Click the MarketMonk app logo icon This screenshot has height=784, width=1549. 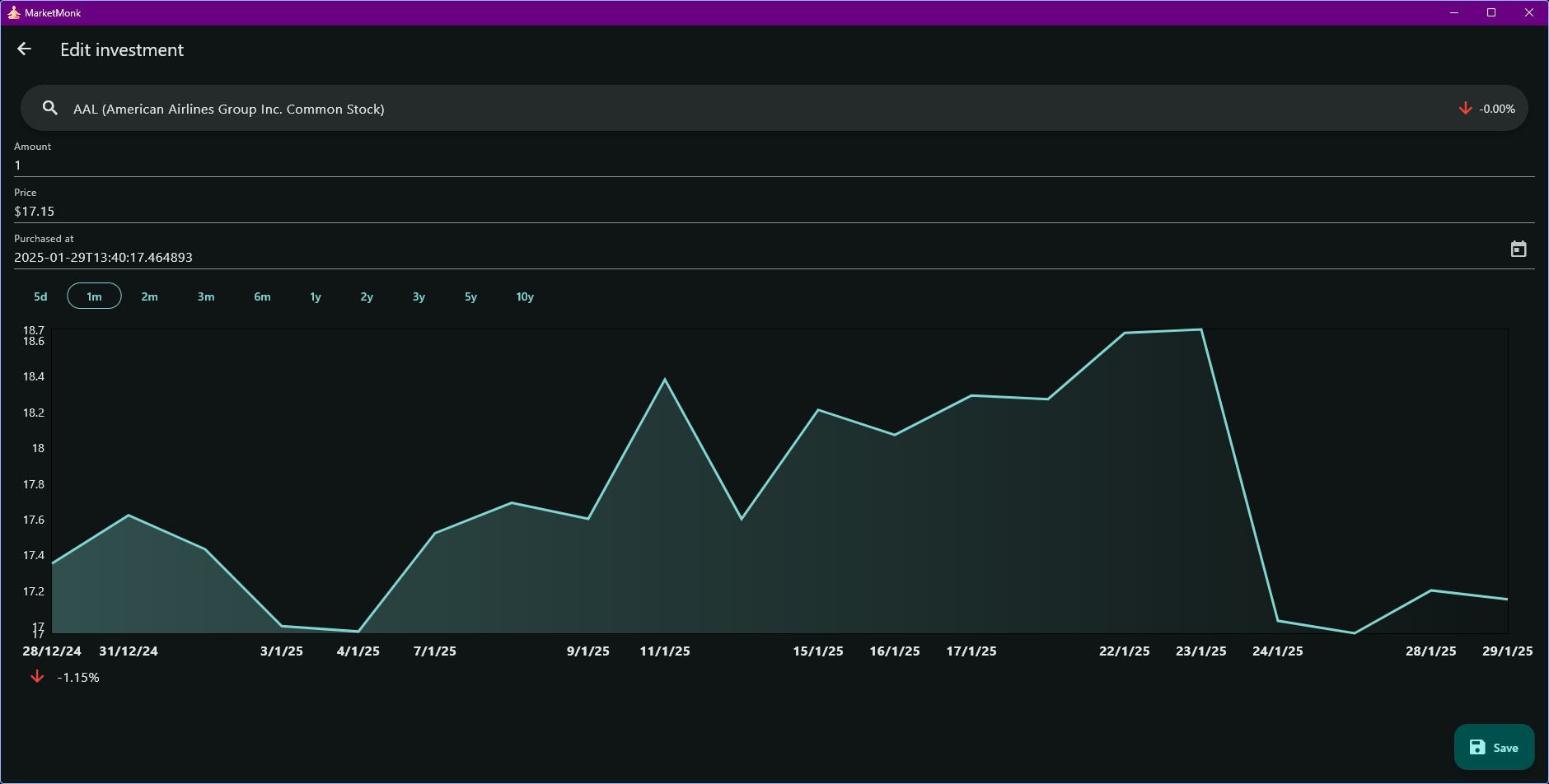[13, 12]
